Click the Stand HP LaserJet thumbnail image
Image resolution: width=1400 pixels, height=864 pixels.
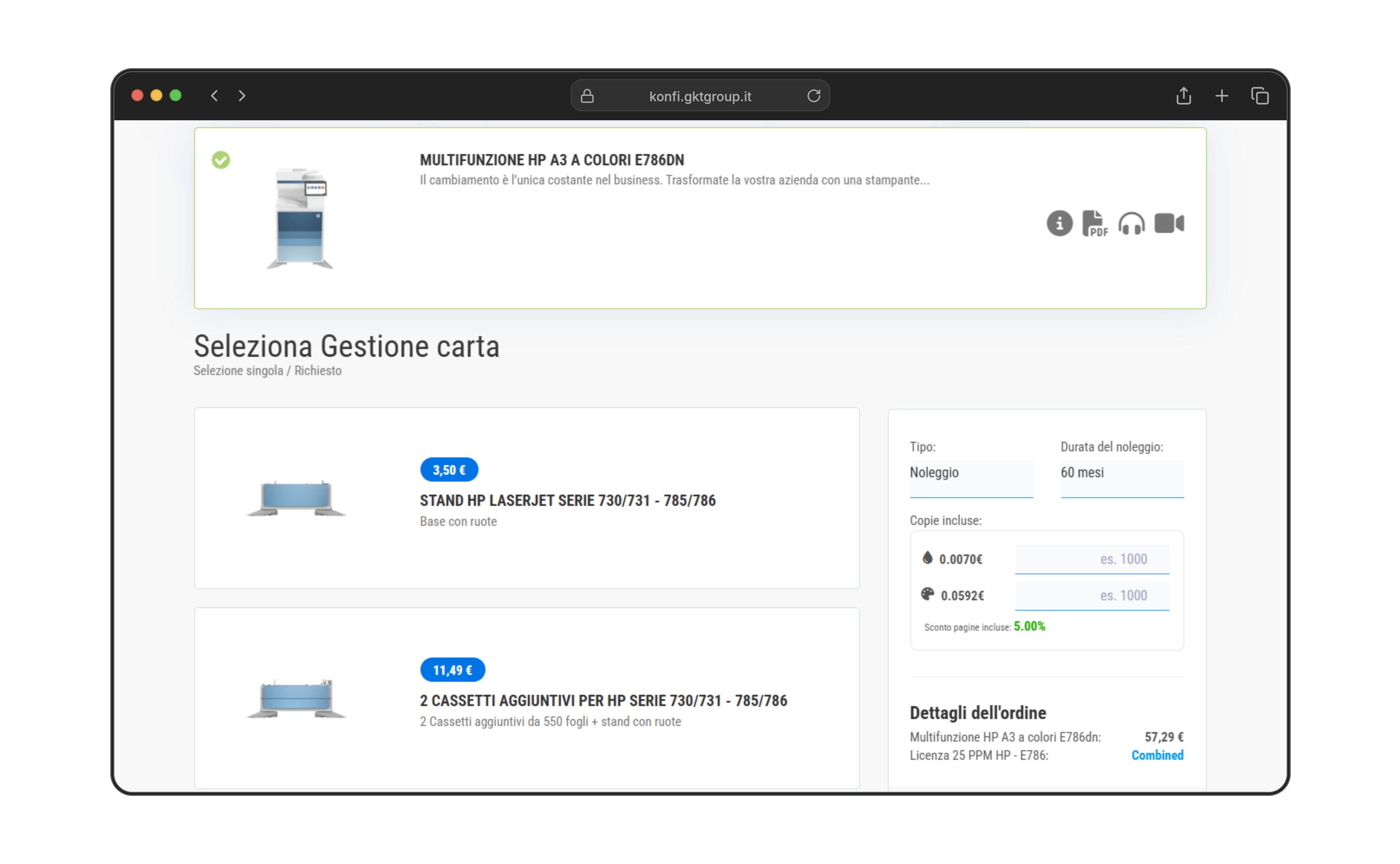coord(296,498)
